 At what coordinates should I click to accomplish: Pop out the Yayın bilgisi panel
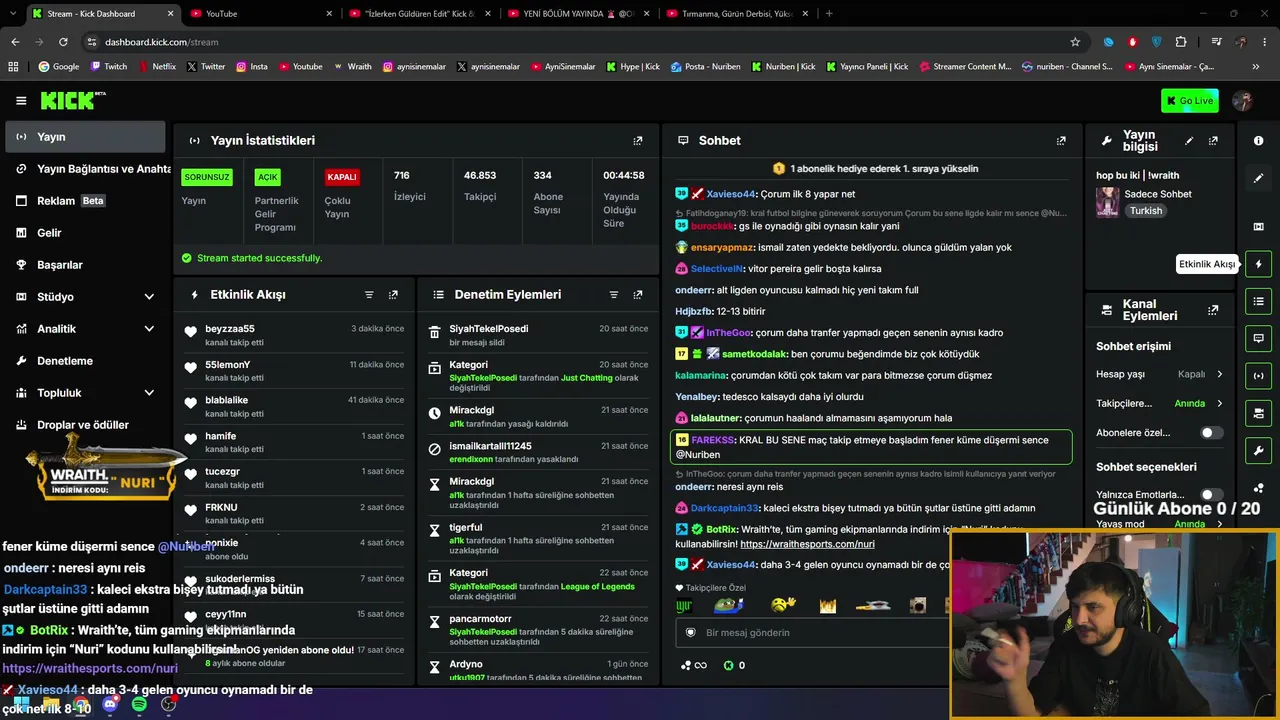(x=1213, y=141)
